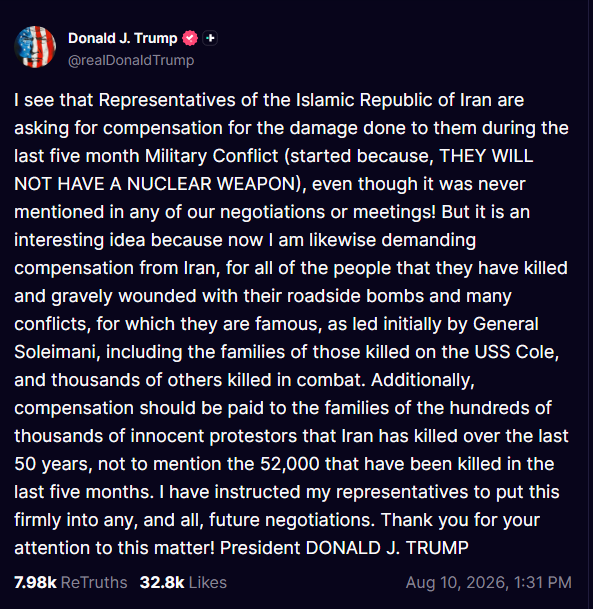Viewport: 593px width, 609px height.
Task: Open the Aug 10, 2026 timestamp link
Action: 489,582
